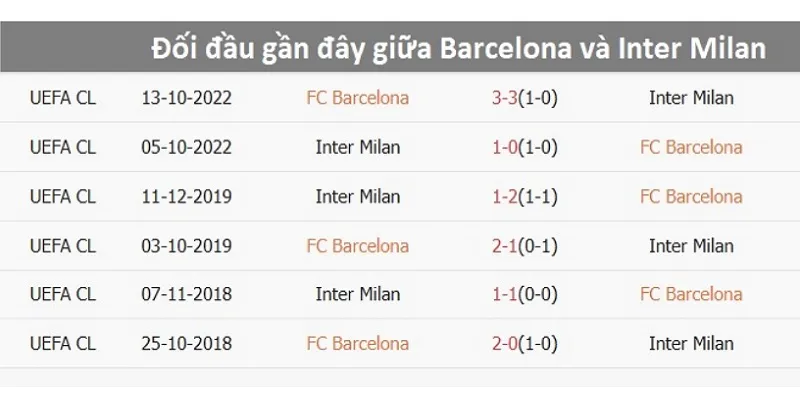Click FC Barcelona link in 13-10-2022 row
The image size is (800, 400).
[x=357, y=98]
